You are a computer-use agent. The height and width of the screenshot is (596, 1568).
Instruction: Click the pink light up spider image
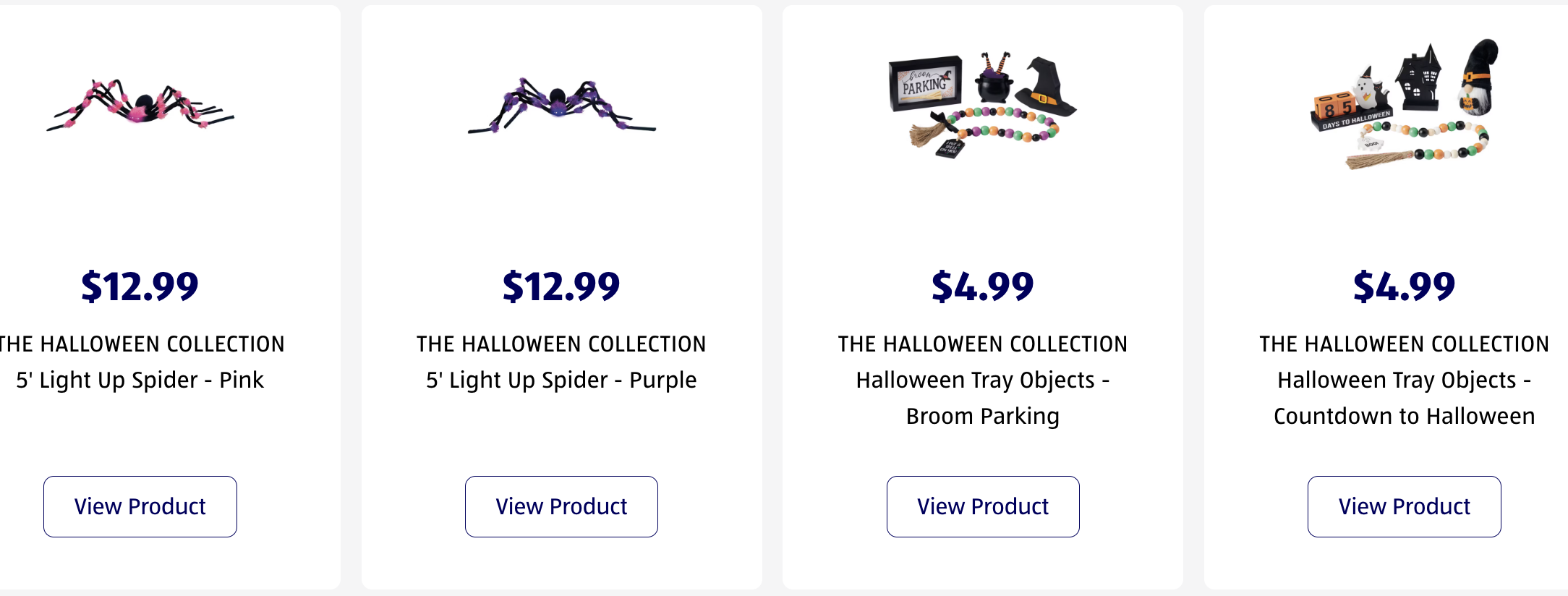tap(140, 106)
